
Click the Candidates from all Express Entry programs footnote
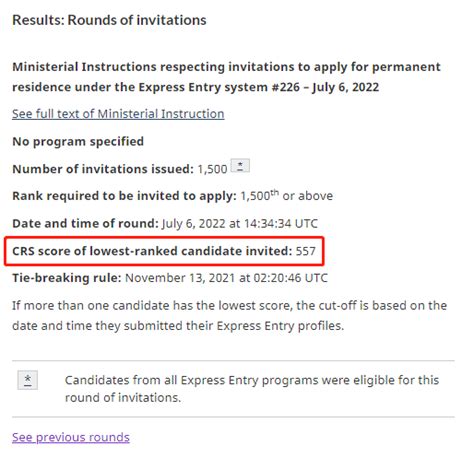252,389
